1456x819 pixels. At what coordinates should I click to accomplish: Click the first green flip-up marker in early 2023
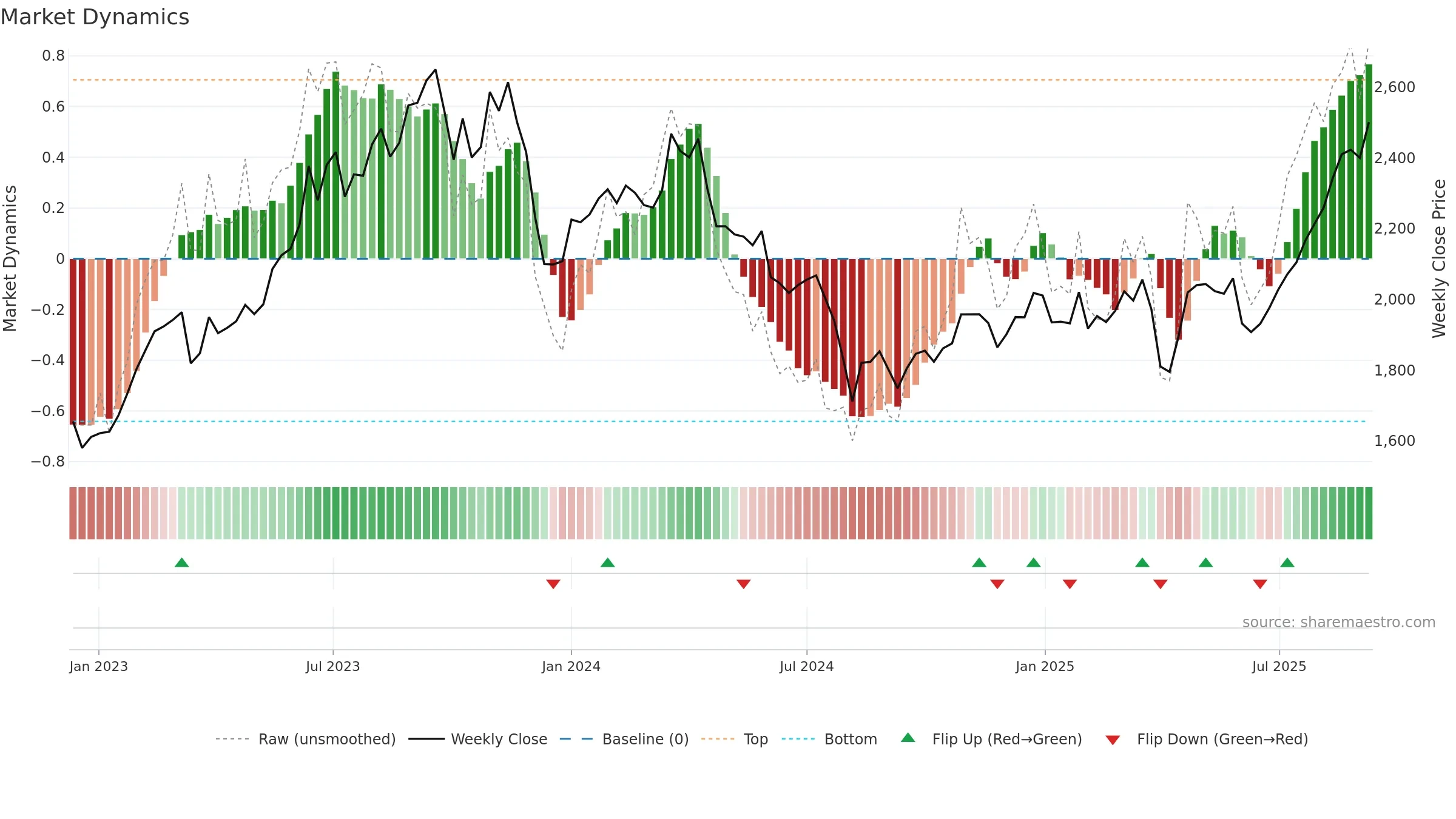click(182, 562)
